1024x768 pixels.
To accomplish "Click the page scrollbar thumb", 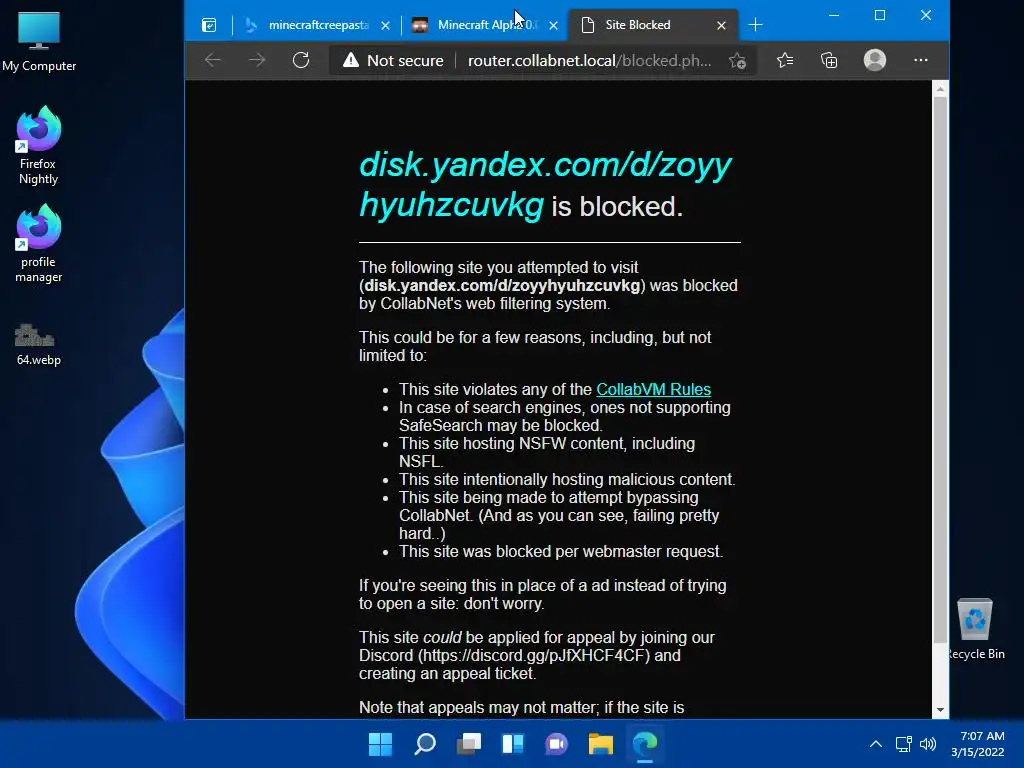I will pos(940,370).
